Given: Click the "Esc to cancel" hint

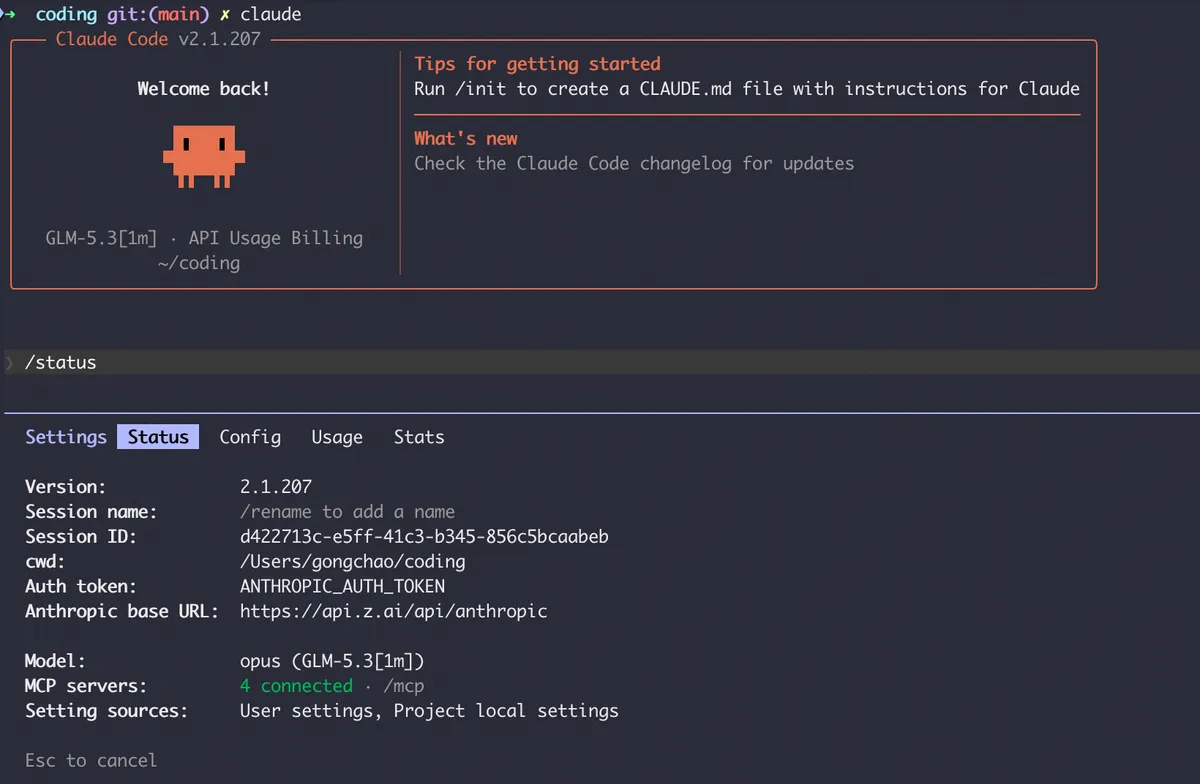Looking at the screenshot, I should 91,761.
